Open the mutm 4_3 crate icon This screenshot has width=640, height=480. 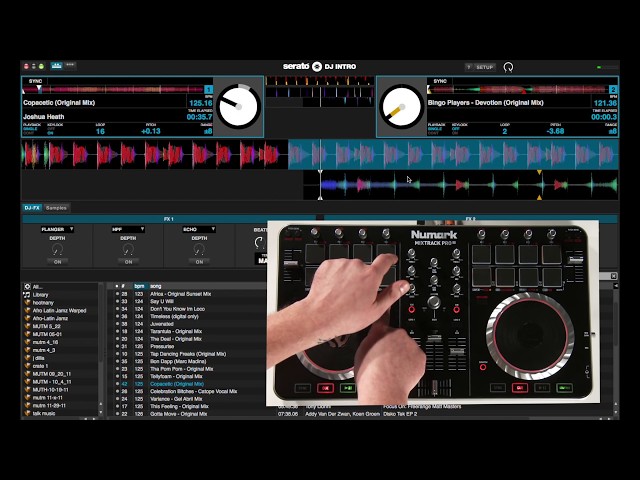tap(27, 350)
